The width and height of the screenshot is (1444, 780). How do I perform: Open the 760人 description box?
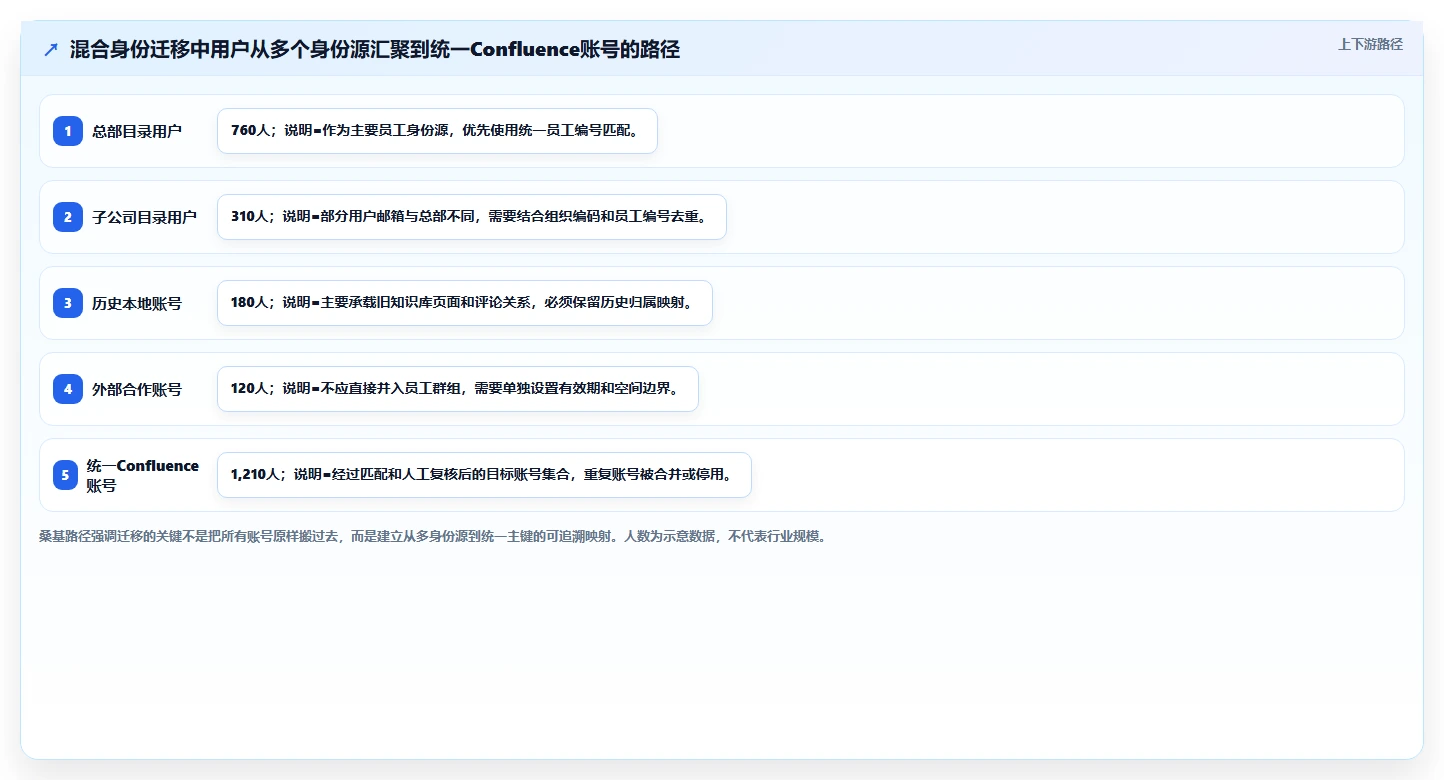tap(437, 131)
